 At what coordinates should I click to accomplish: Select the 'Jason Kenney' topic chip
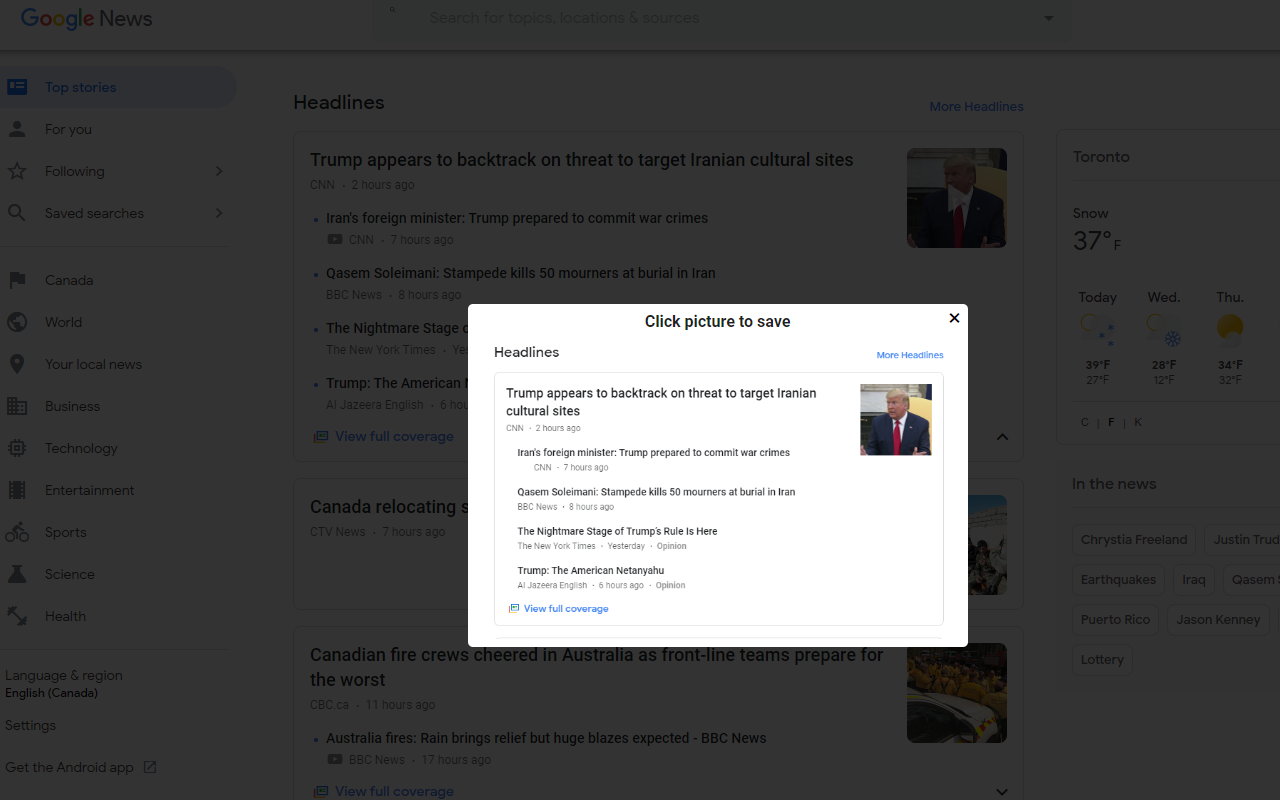pyautogui.click(x=1218, y=619)
